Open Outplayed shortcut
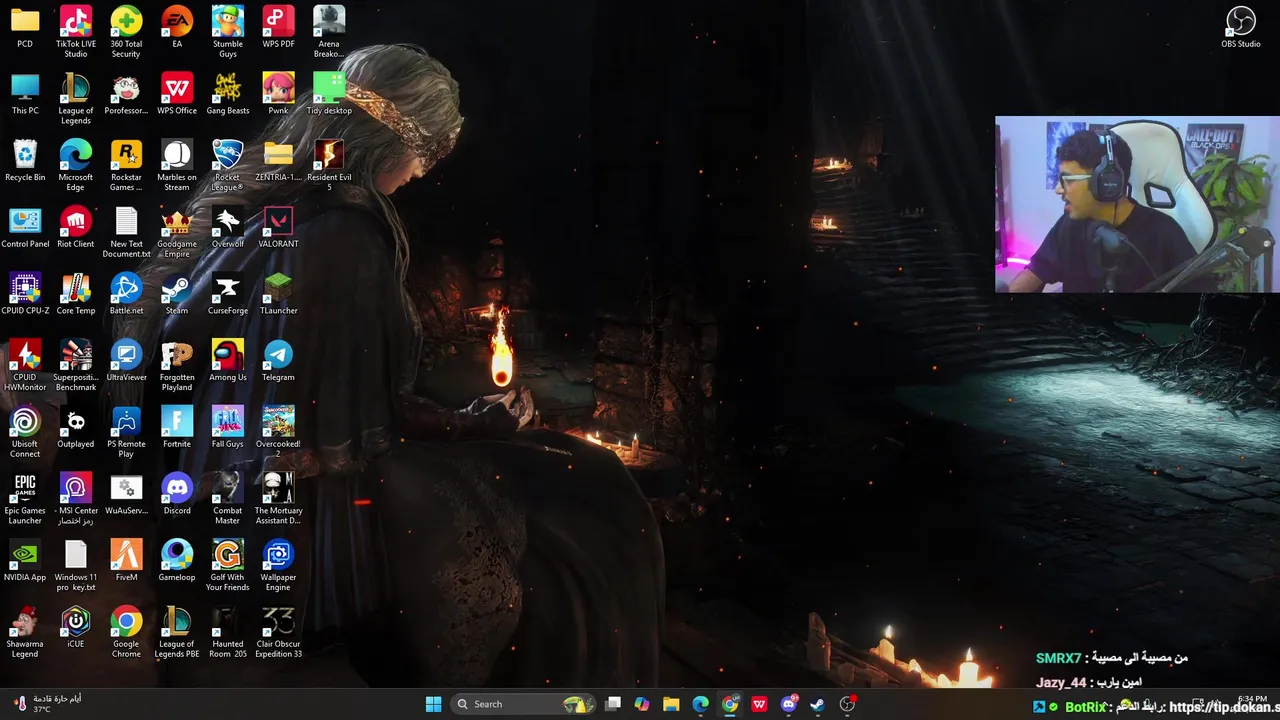This screenshot has height=720, width=1280. [x=76, y=428]
